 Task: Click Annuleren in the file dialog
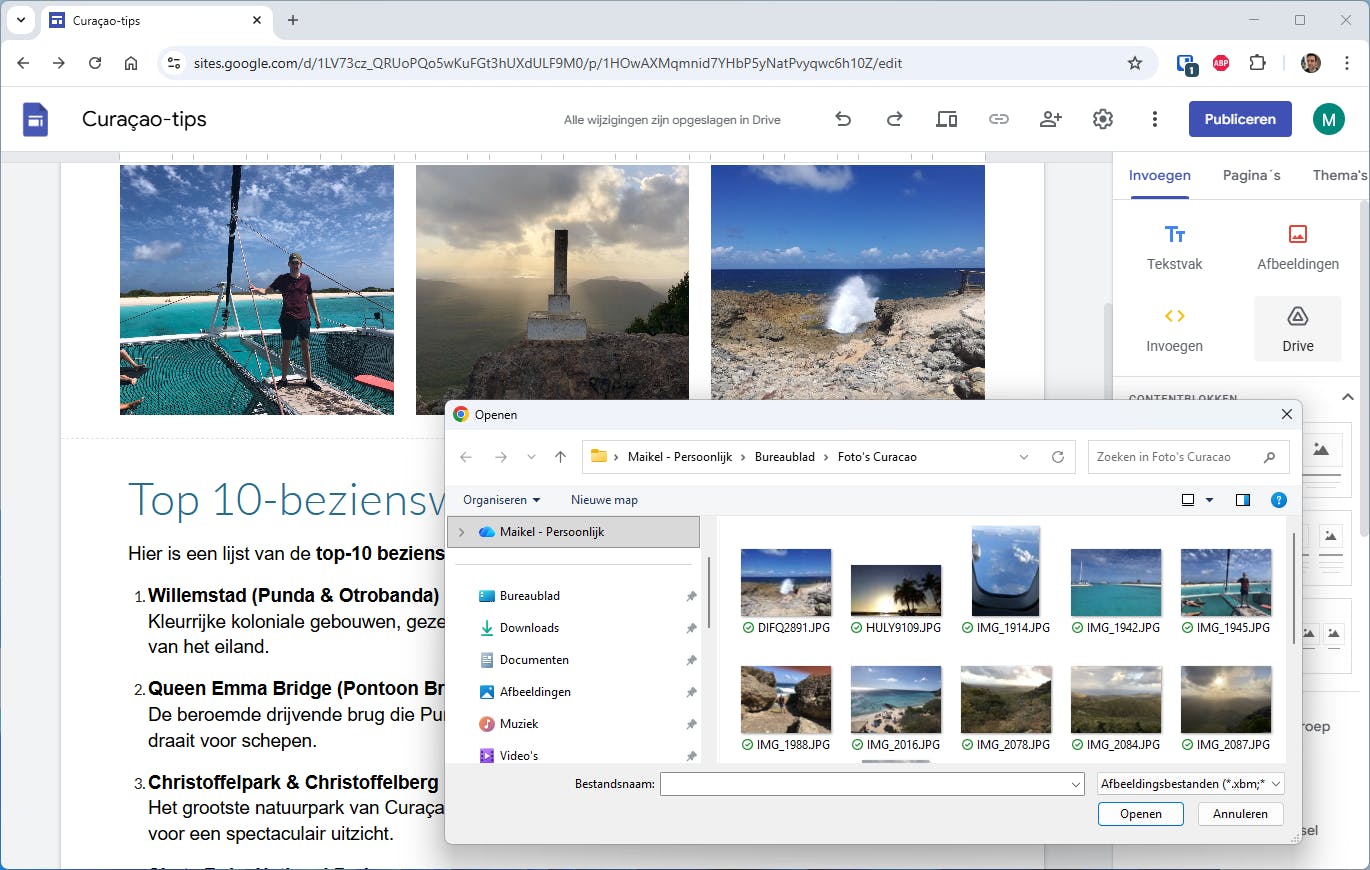1240,814
